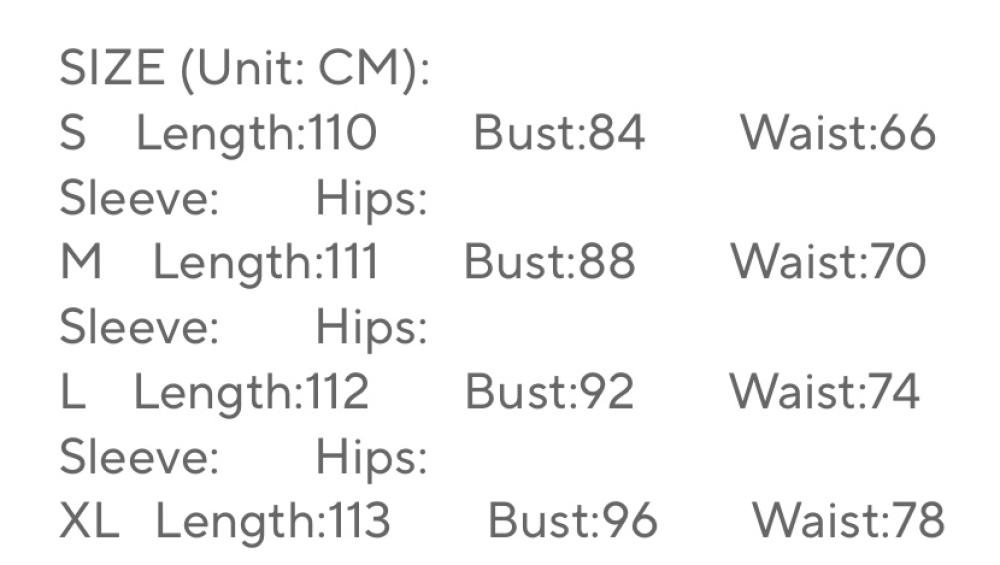Screen dimensions: 1000x565
Task: Select the size M label
Action: coord(81,263)
